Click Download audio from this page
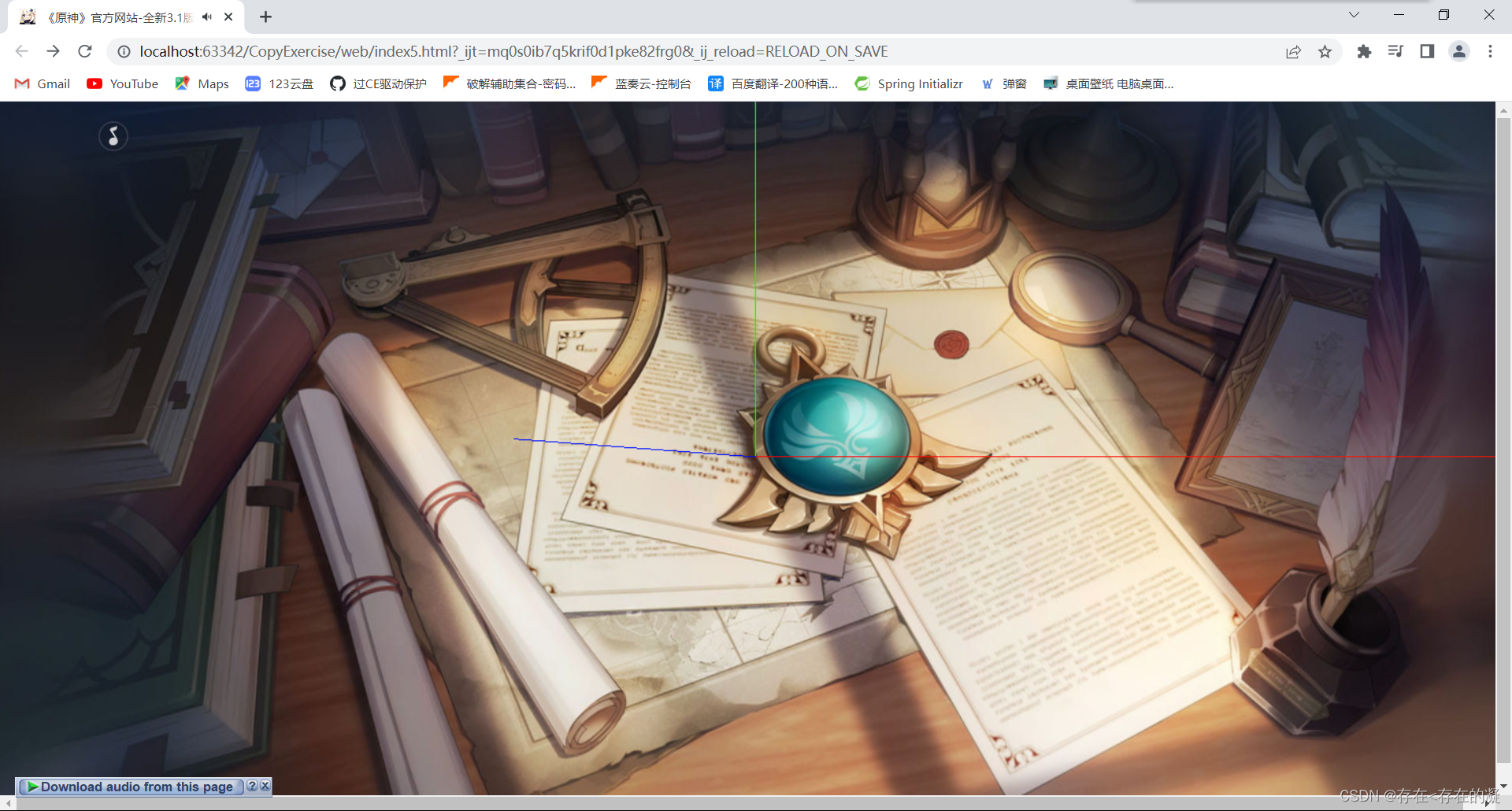 pos(131,787)
